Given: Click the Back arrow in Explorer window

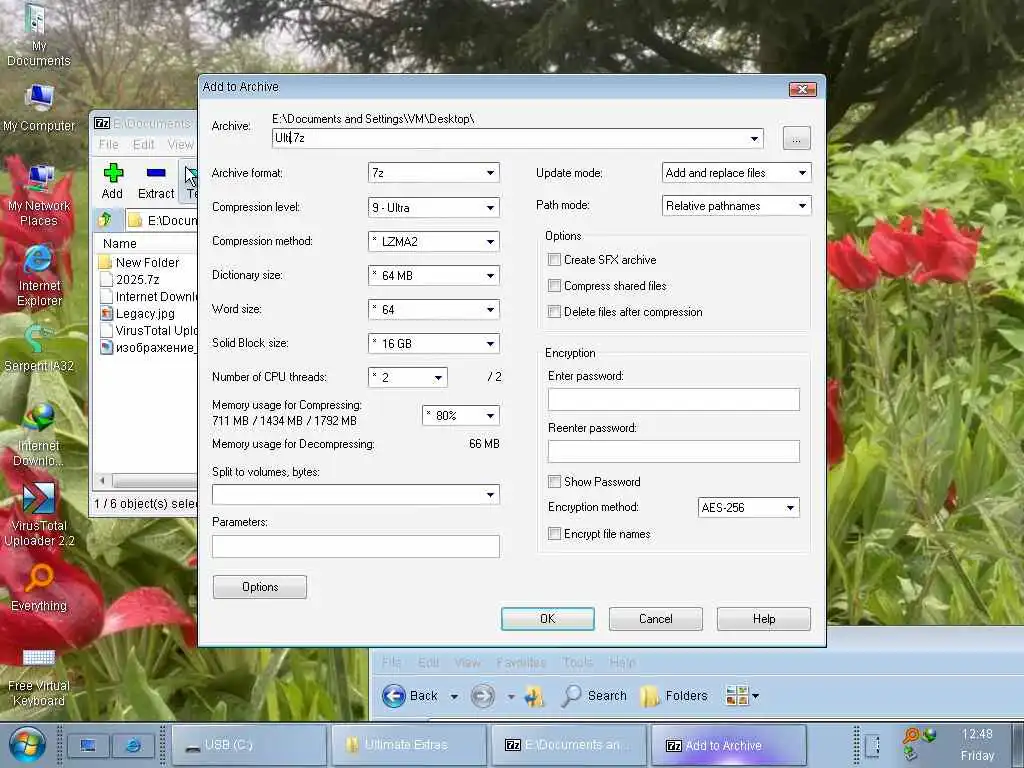Looking at the screenshot, I should pyautogui.click(x=394, y=696).
